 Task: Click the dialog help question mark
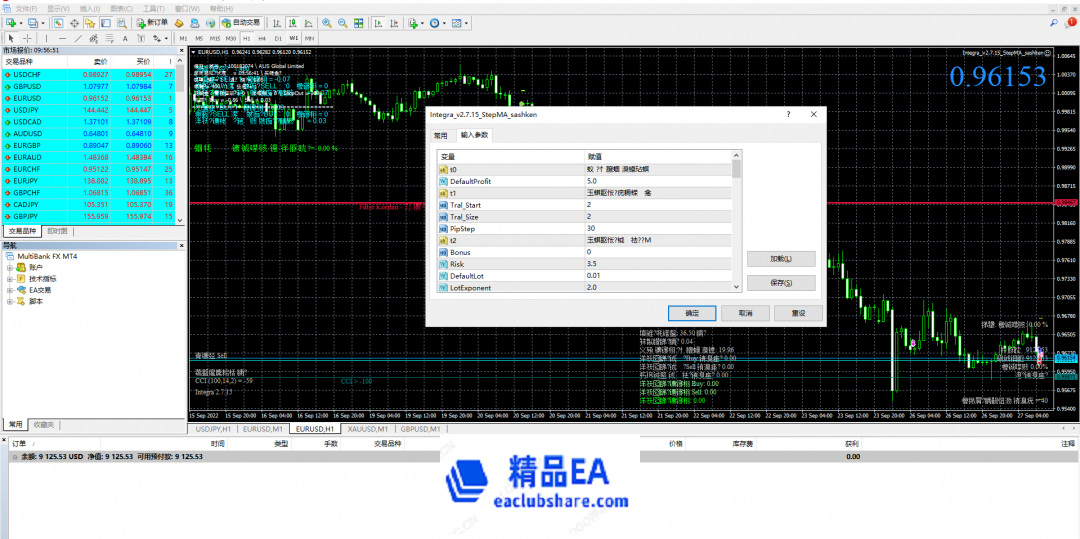click(788, 114)
